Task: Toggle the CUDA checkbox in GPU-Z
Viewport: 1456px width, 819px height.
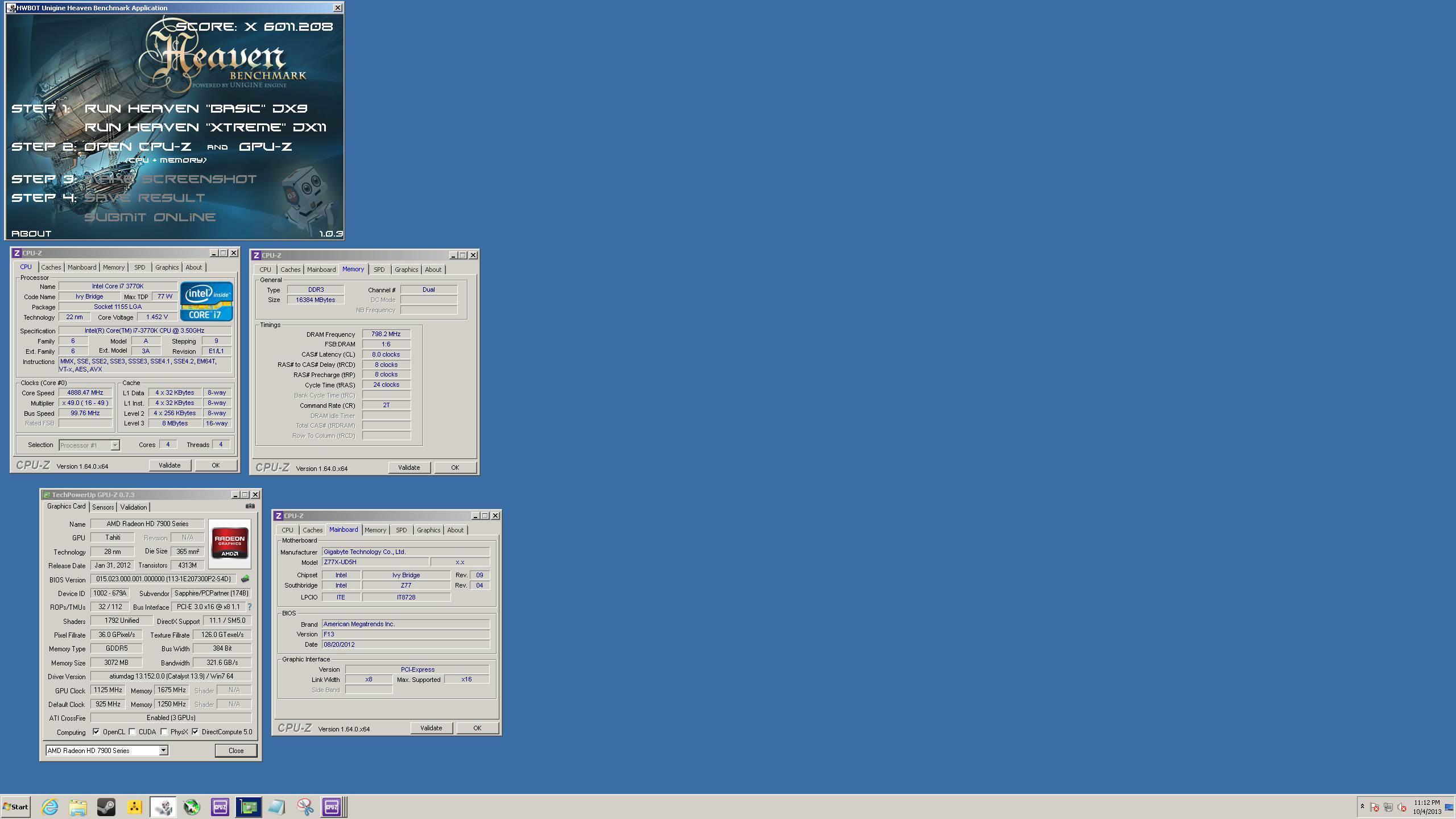Action: tap(133, 732)
